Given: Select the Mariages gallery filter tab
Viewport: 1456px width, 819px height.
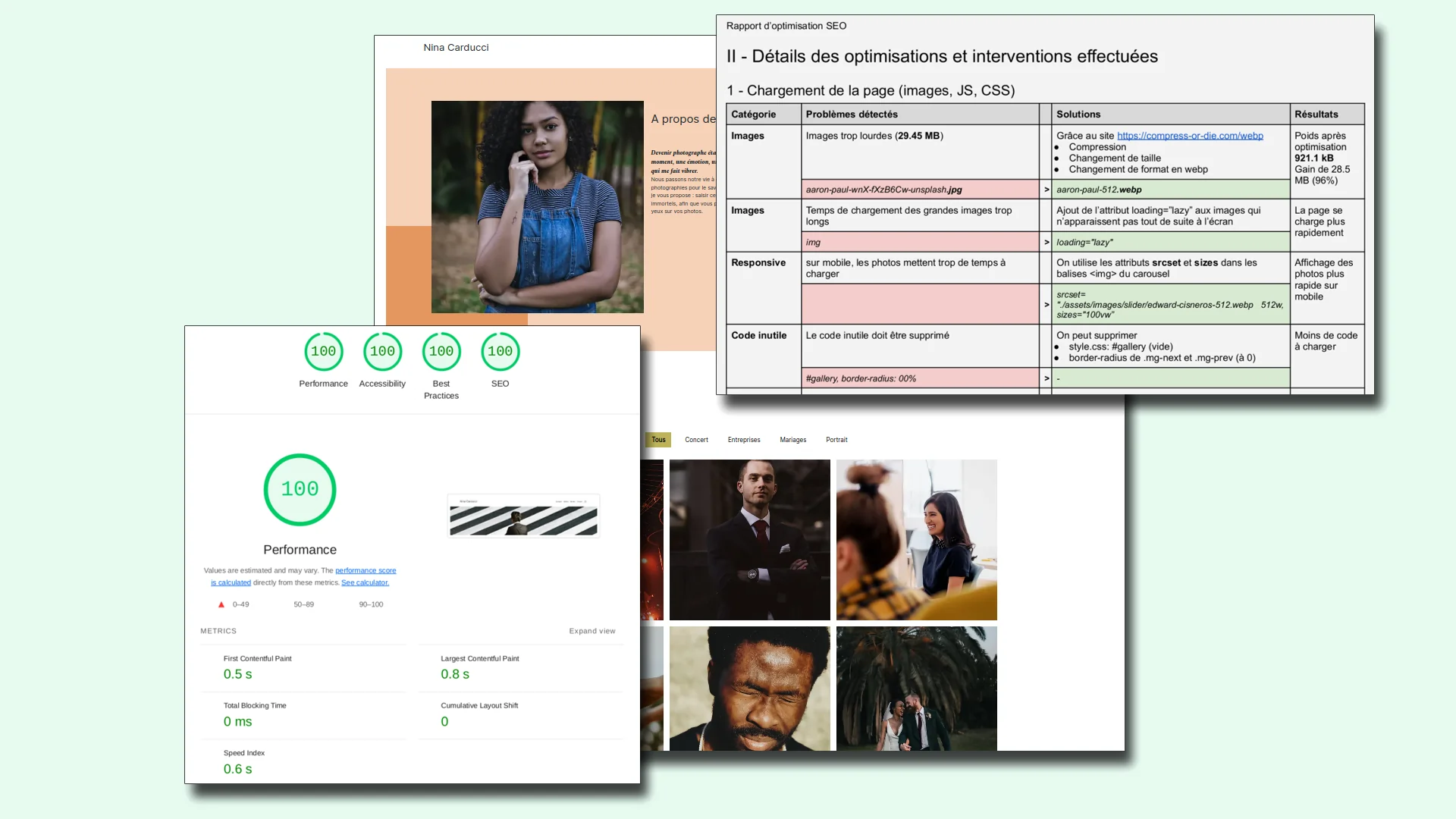Looking at the screenshot, I should point(793,440).
